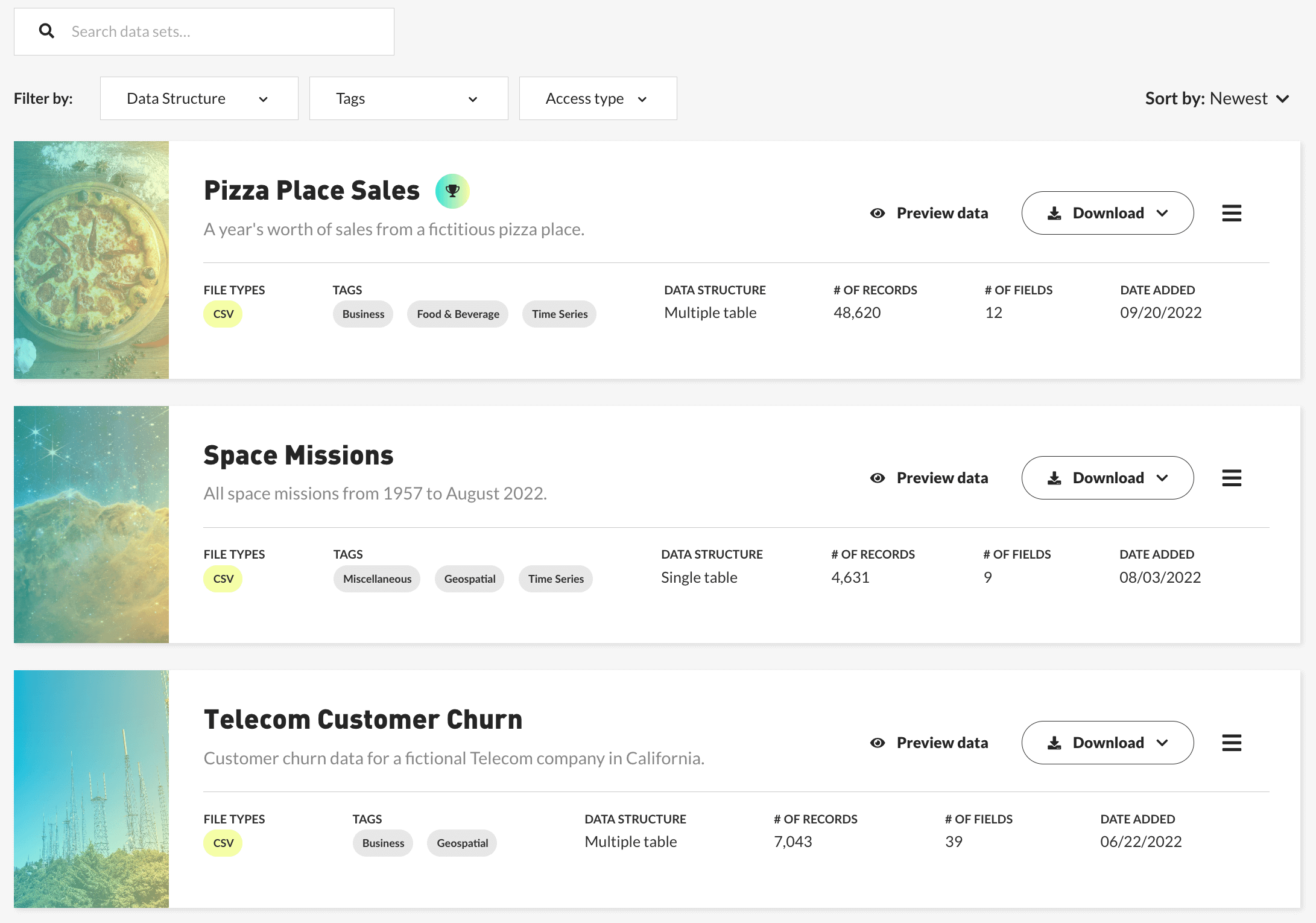
Task: Click the trophy badge beside Pizza Place Sales
Action: 452,191
